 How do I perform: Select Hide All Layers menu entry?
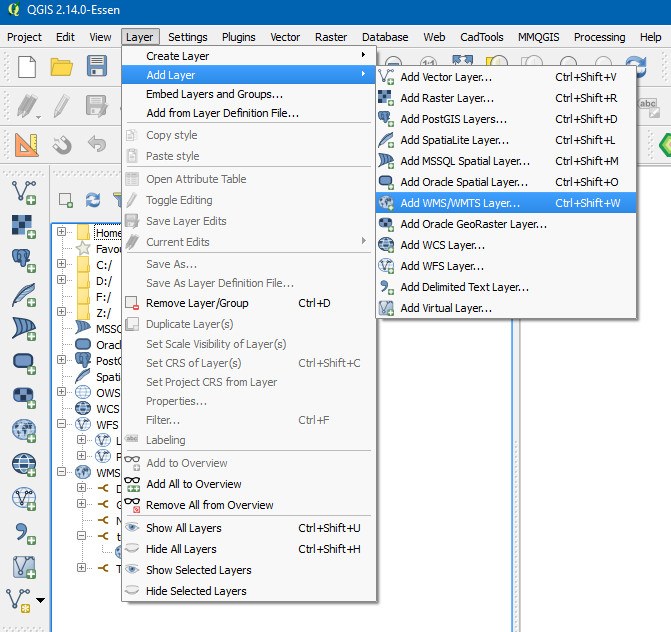pos(249,549)
